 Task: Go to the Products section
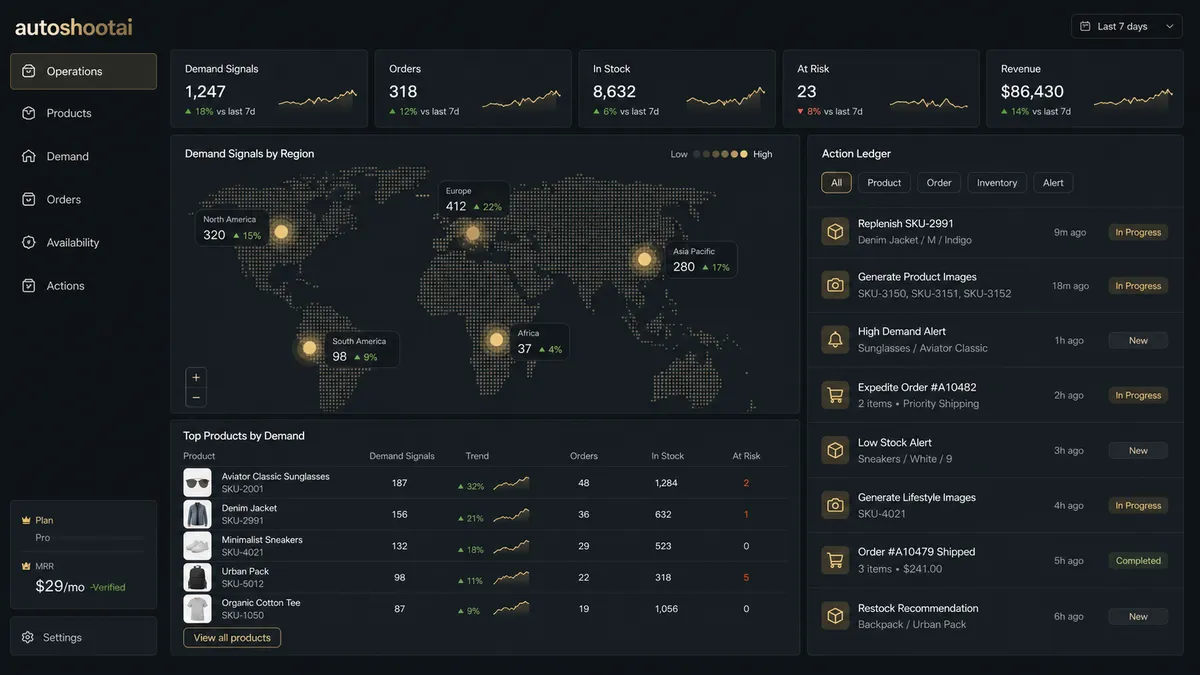pos(83,113)
